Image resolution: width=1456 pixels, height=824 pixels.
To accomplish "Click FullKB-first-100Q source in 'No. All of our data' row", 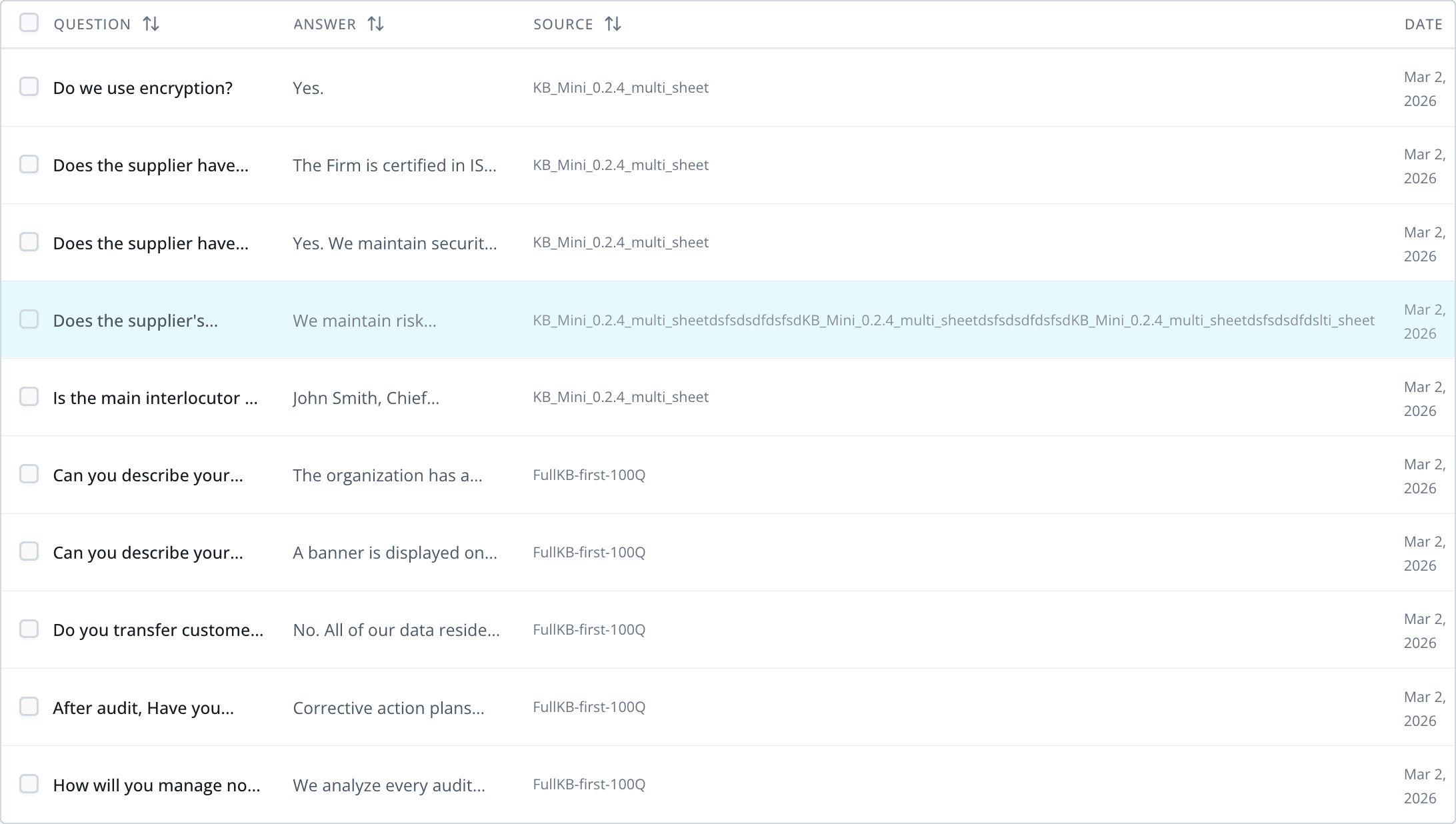I will click(589, 629).
